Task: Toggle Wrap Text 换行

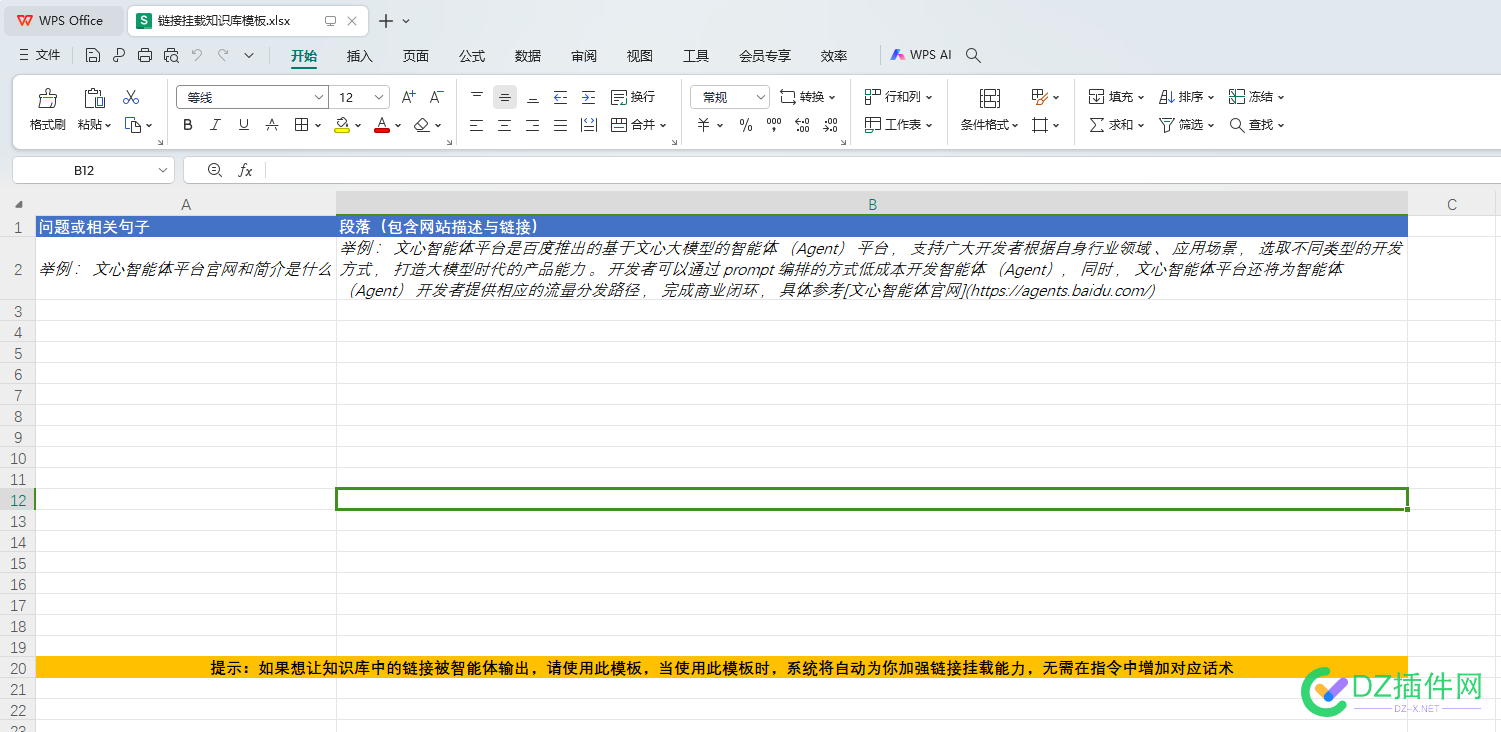Action: (x=633, y=97)
